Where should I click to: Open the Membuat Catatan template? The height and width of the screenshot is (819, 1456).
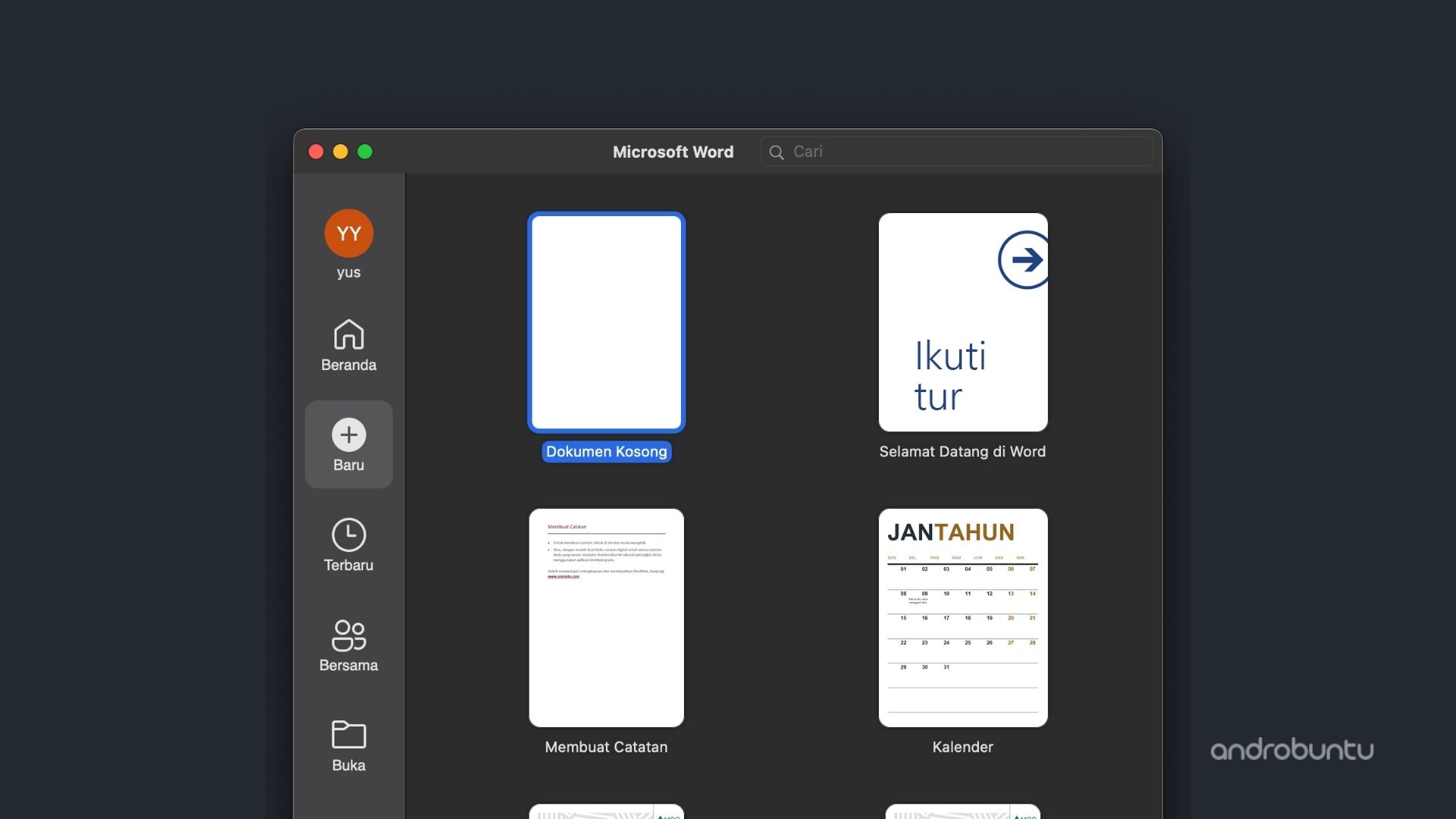coord(606,617)
